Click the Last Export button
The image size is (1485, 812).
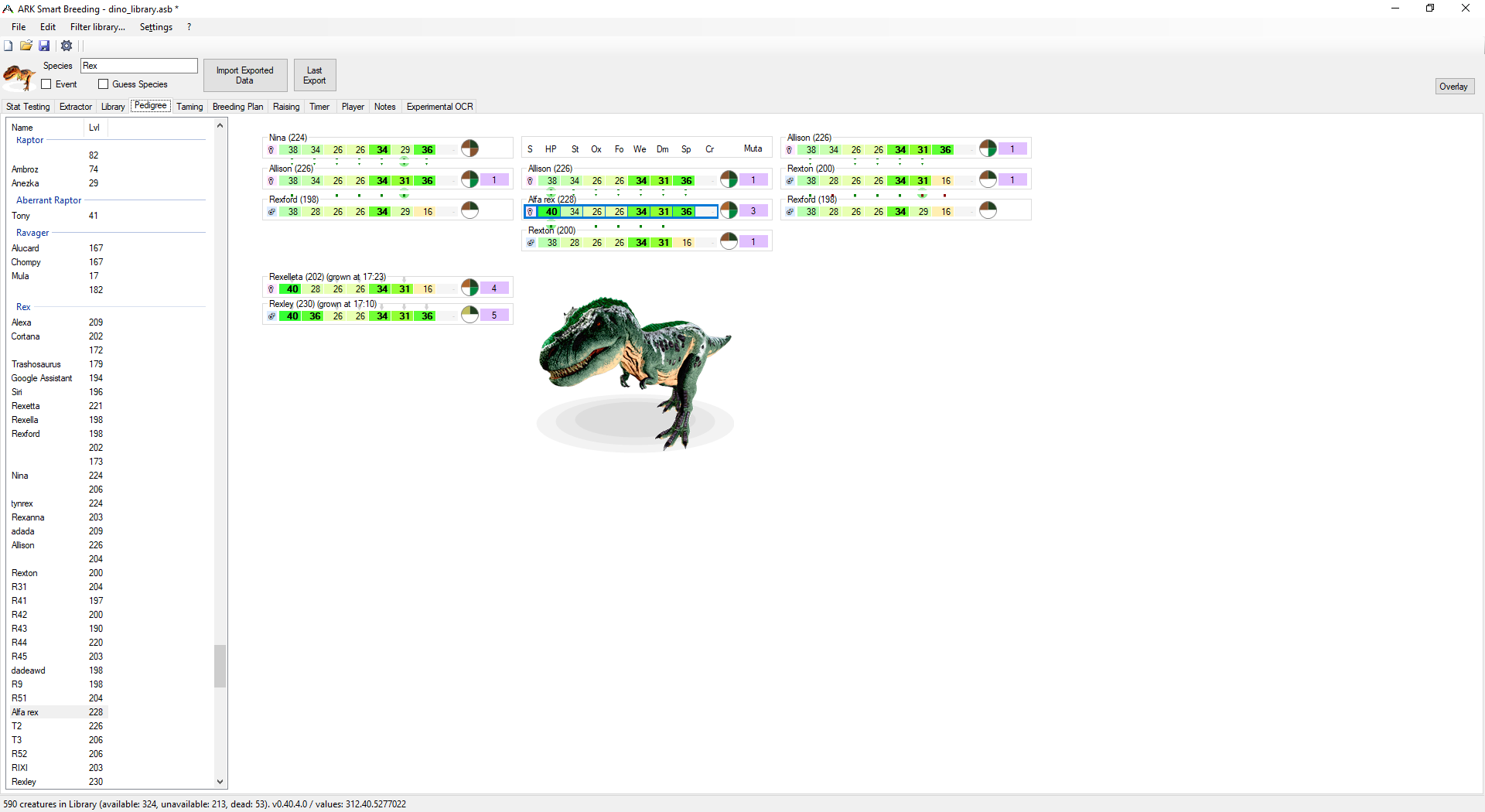coord(314,75)
